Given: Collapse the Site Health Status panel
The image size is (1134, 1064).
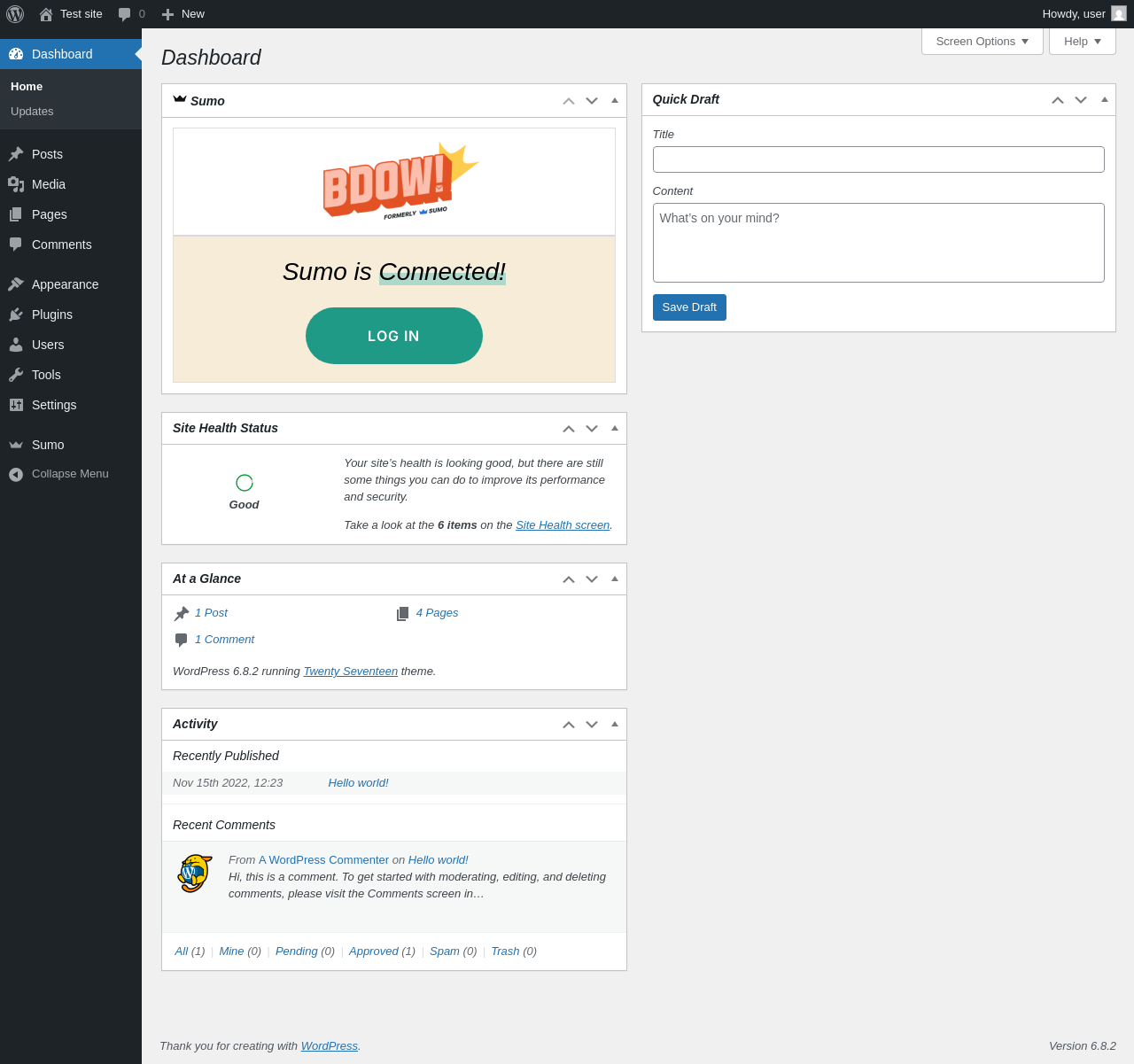Looking at the screenshot, I should [x=615, y=428].
